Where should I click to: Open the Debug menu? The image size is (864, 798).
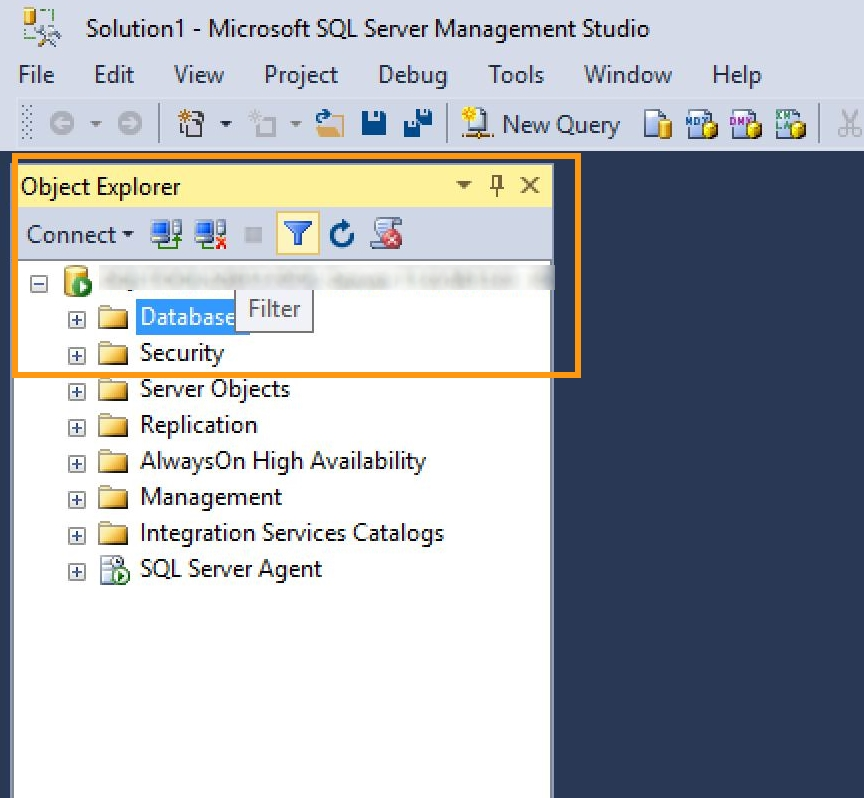click(x=413, y=76)
